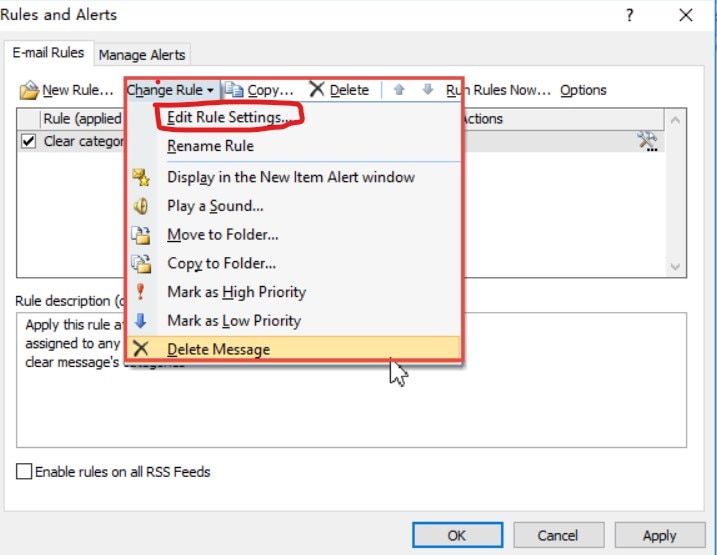Click the Delete X icon in toolbar
The width and height of the screenshot is (717, 555).
click(x=316, y=89)
